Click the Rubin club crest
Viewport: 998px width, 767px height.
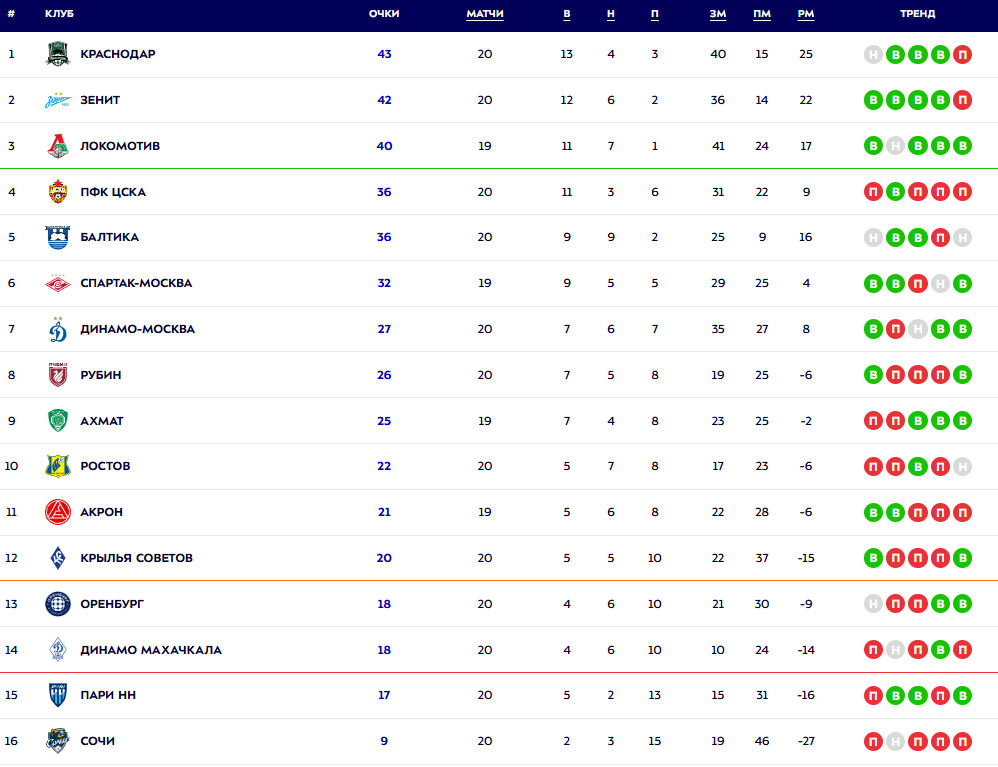coord(58,375)
